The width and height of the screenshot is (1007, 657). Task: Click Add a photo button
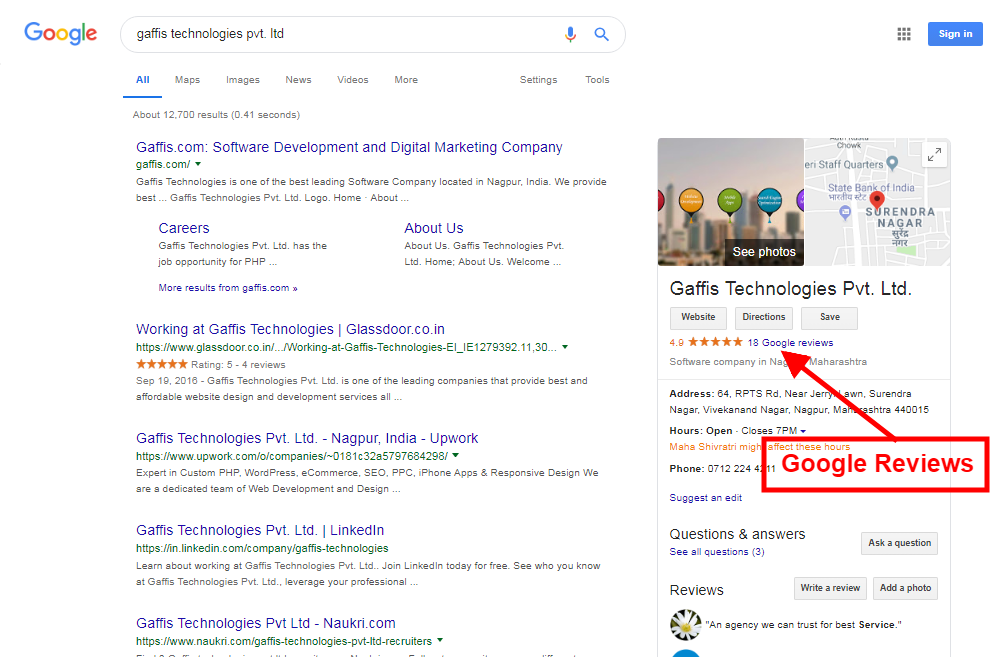click(906, 588)
